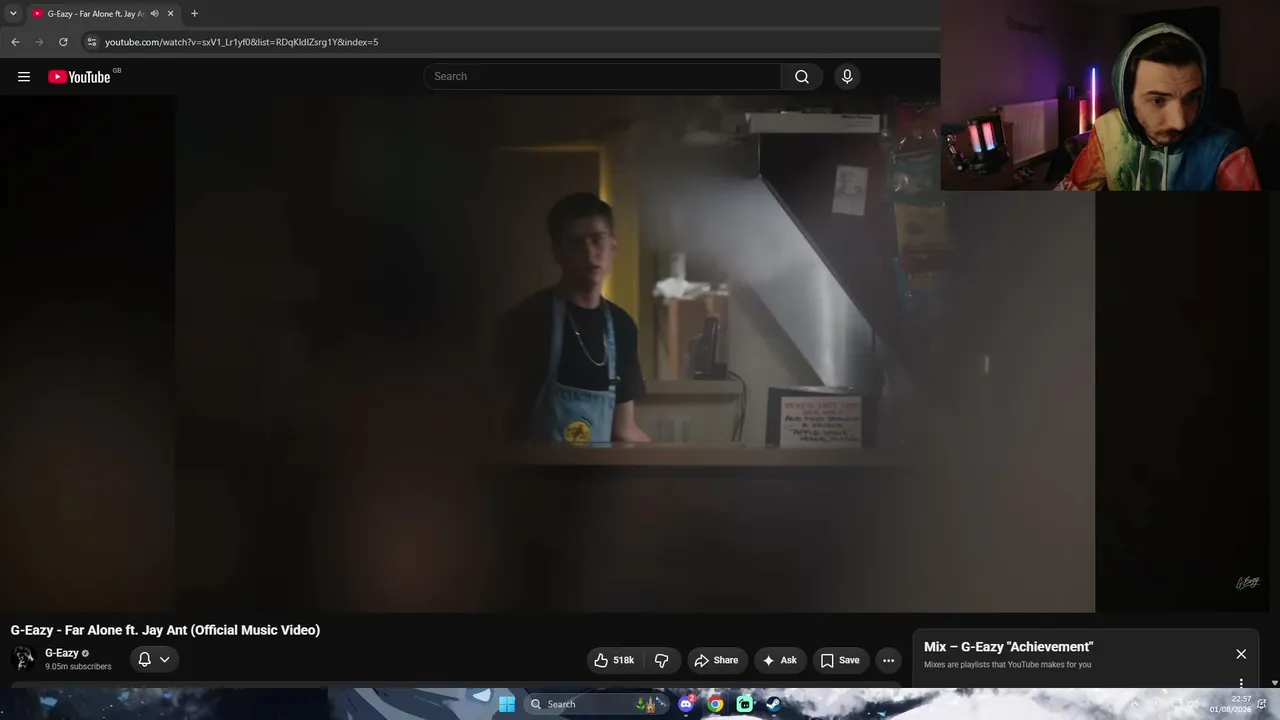Screen dimensions: 1280x720
Task: Open a new browser tab
Action: [194, 14]
